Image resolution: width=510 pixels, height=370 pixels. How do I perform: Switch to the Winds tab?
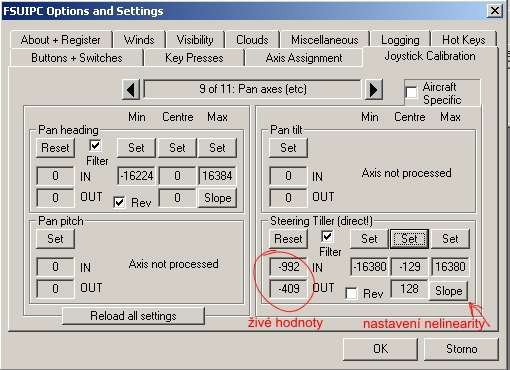point(139,40)
